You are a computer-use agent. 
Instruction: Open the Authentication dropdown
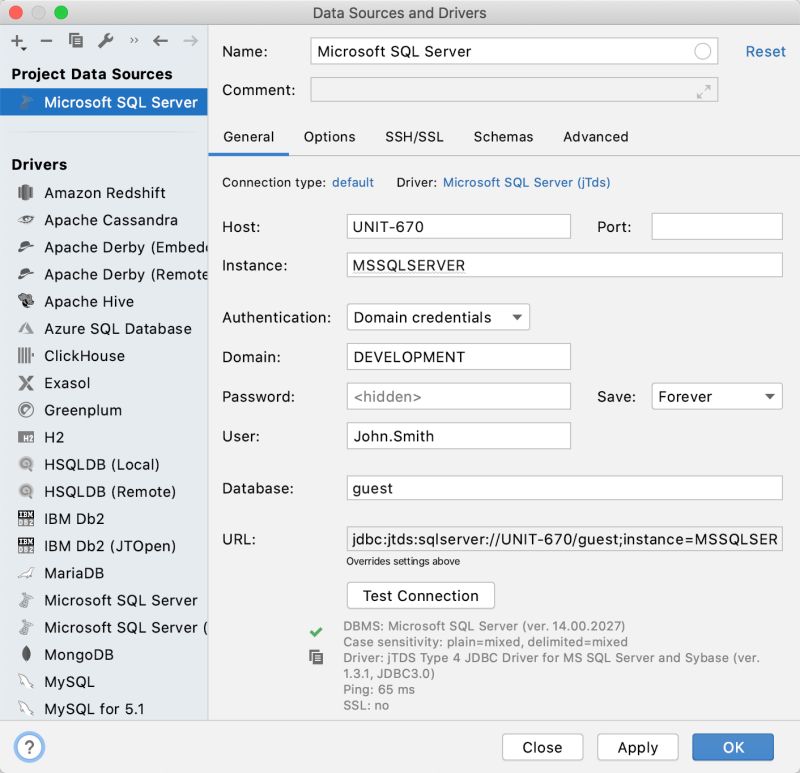coord(437,316)
